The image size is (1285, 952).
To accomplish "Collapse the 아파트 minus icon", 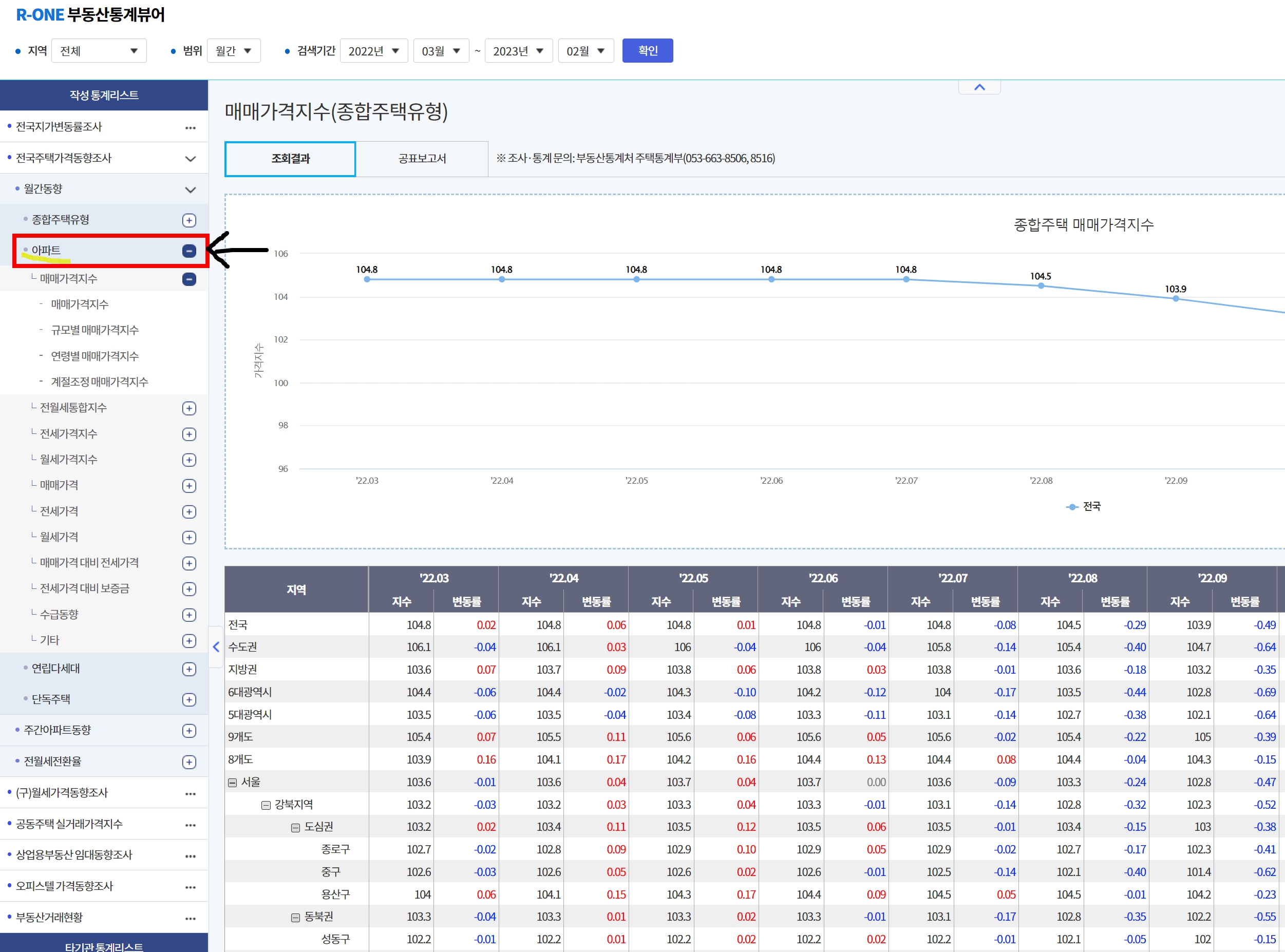I will pos(189,251).
